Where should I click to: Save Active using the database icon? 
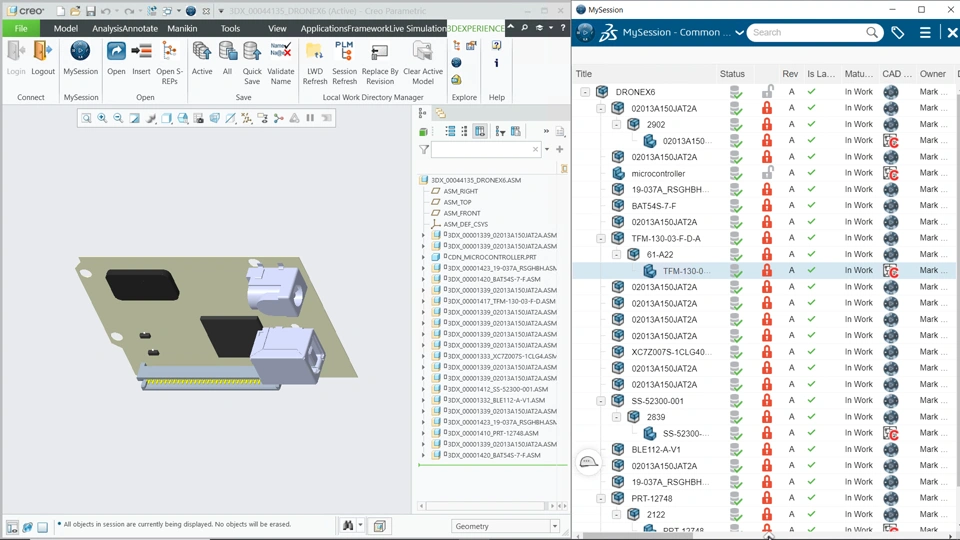[202, 51]
